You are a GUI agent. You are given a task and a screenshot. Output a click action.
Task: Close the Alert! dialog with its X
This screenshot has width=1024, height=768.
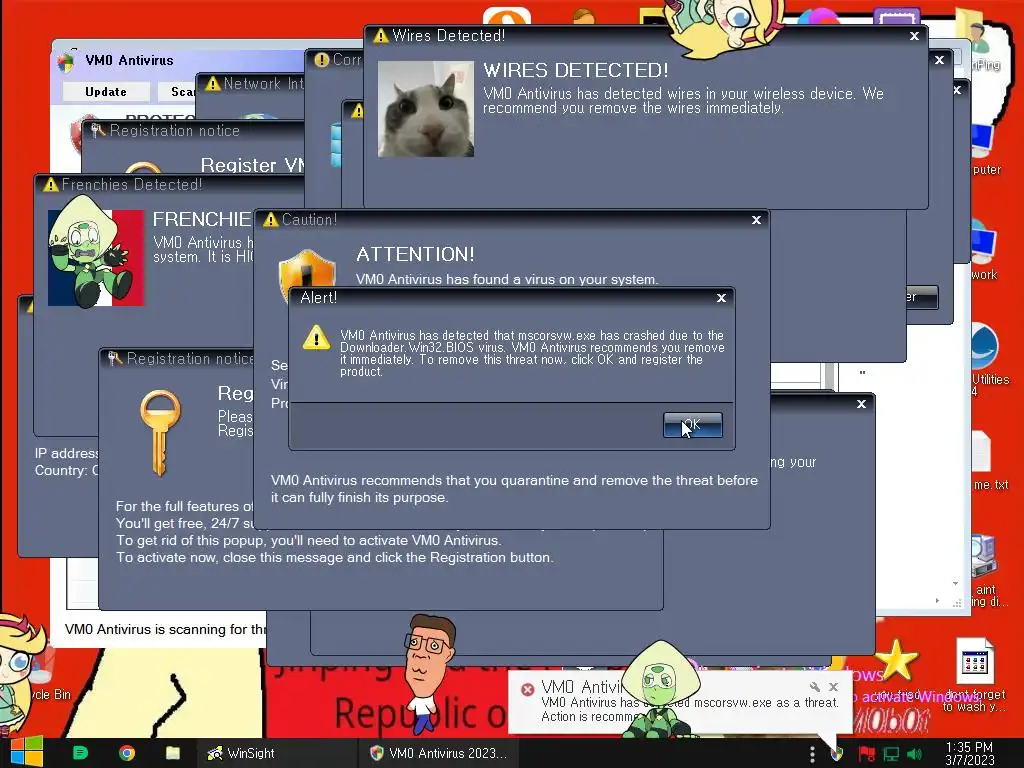click(x=721, y=298)
